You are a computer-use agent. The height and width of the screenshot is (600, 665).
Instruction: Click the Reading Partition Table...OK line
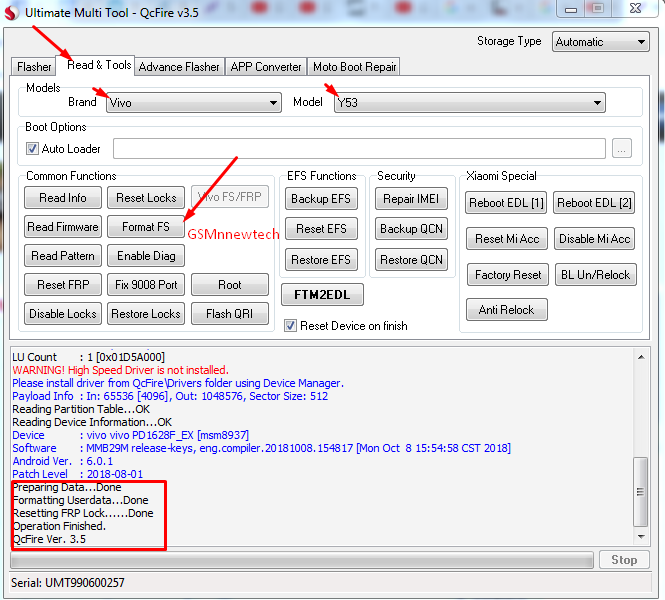81,409
